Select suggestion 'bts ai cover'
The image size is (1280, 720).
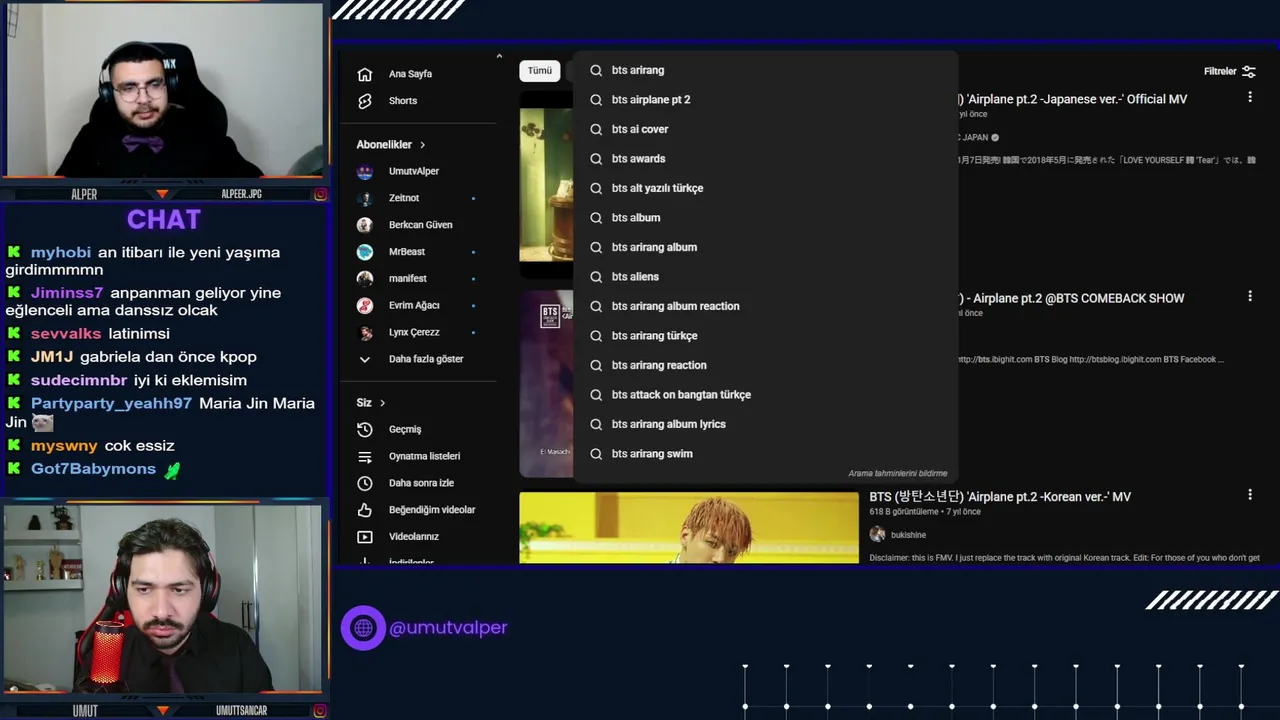[765, 129]
